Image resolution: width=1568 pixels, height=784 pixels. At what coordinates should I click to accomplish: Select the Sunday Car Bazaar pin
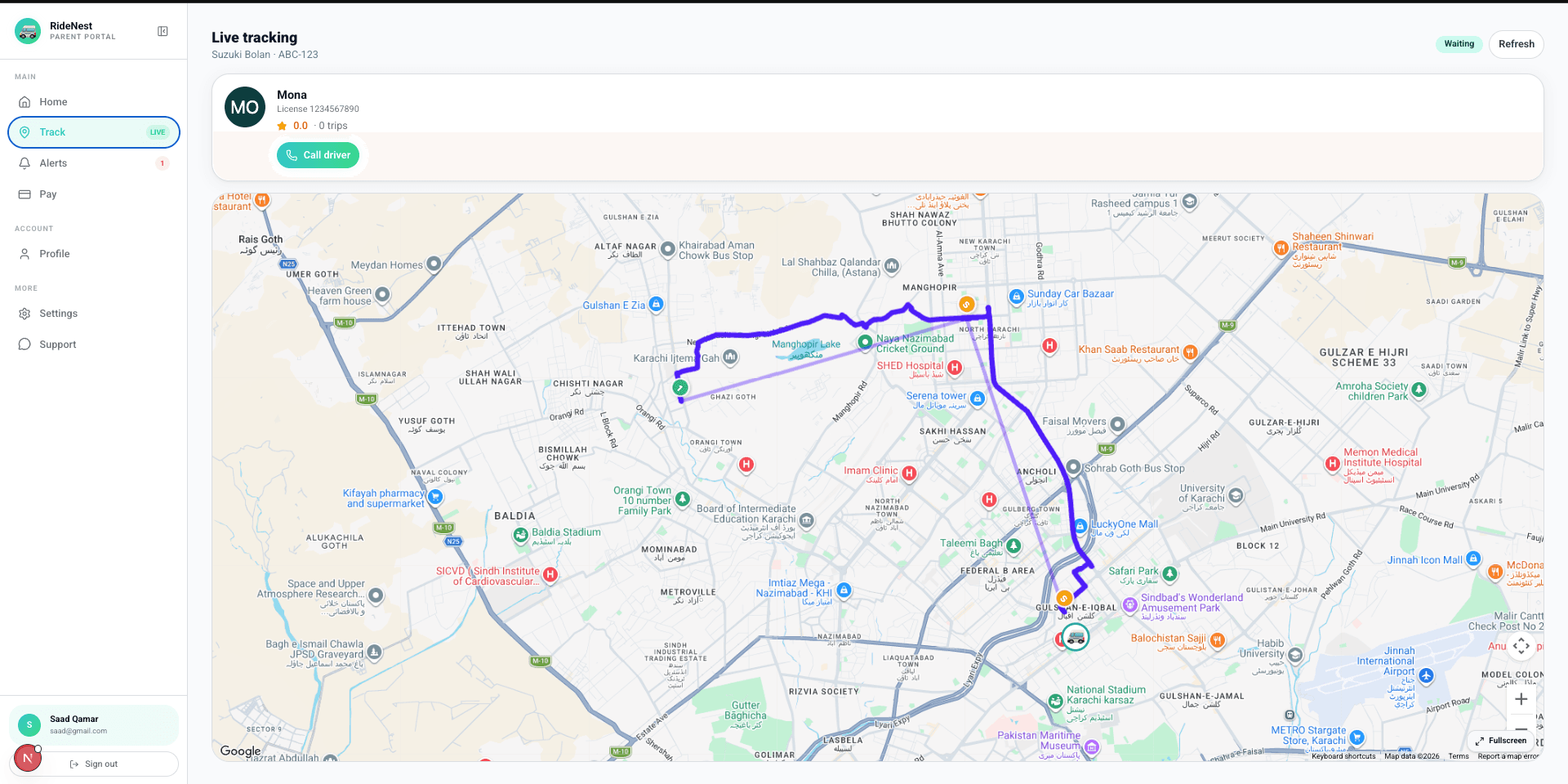1016,296
